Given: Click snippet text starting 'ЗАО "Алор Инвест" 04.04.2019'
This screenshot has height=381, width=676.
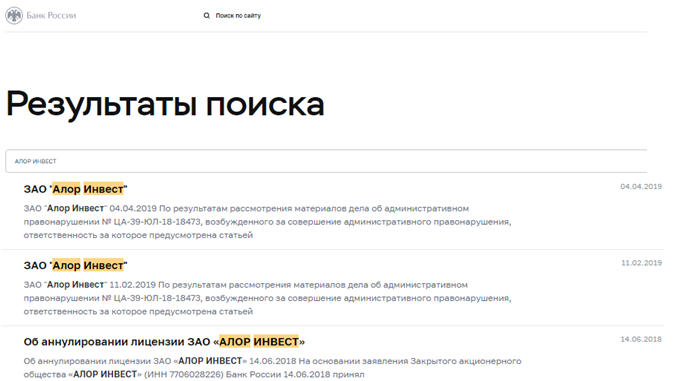Looking at the screenshot, I should pos(267,222).
